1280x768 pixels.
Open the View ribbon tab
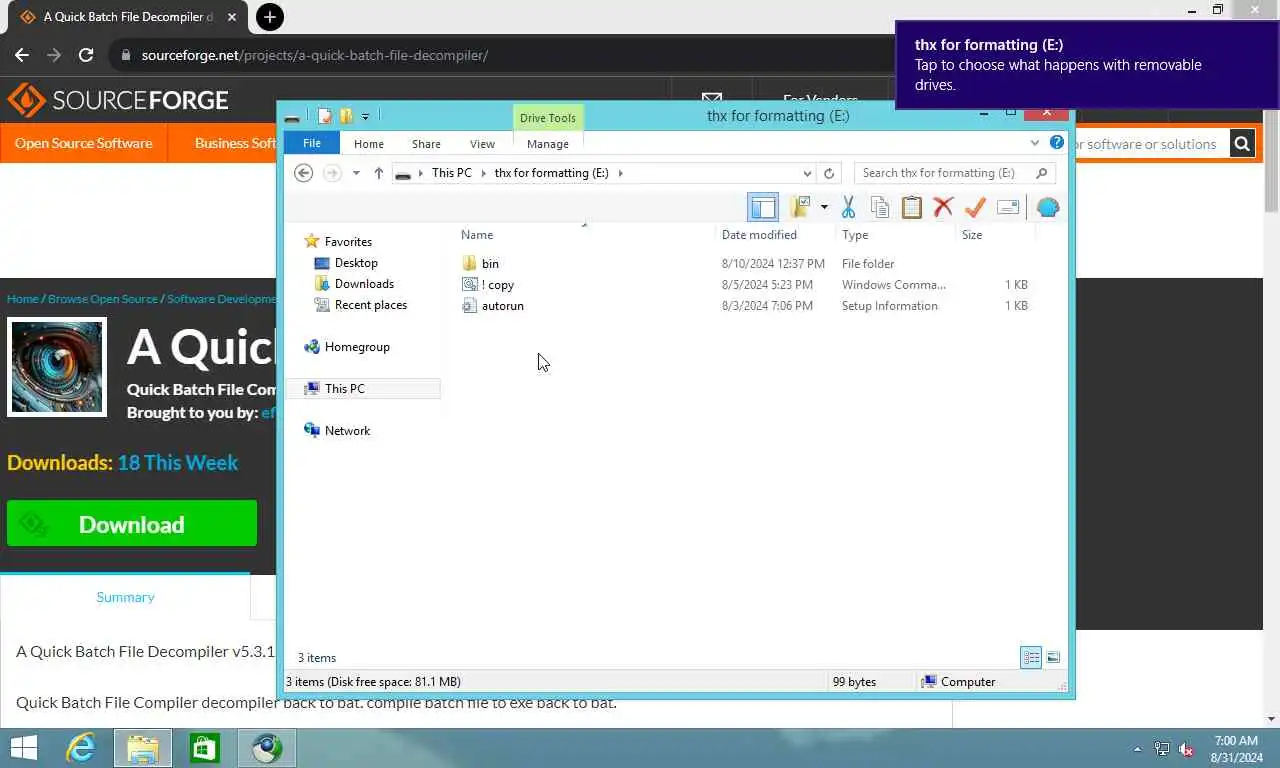tap(482, 144)
